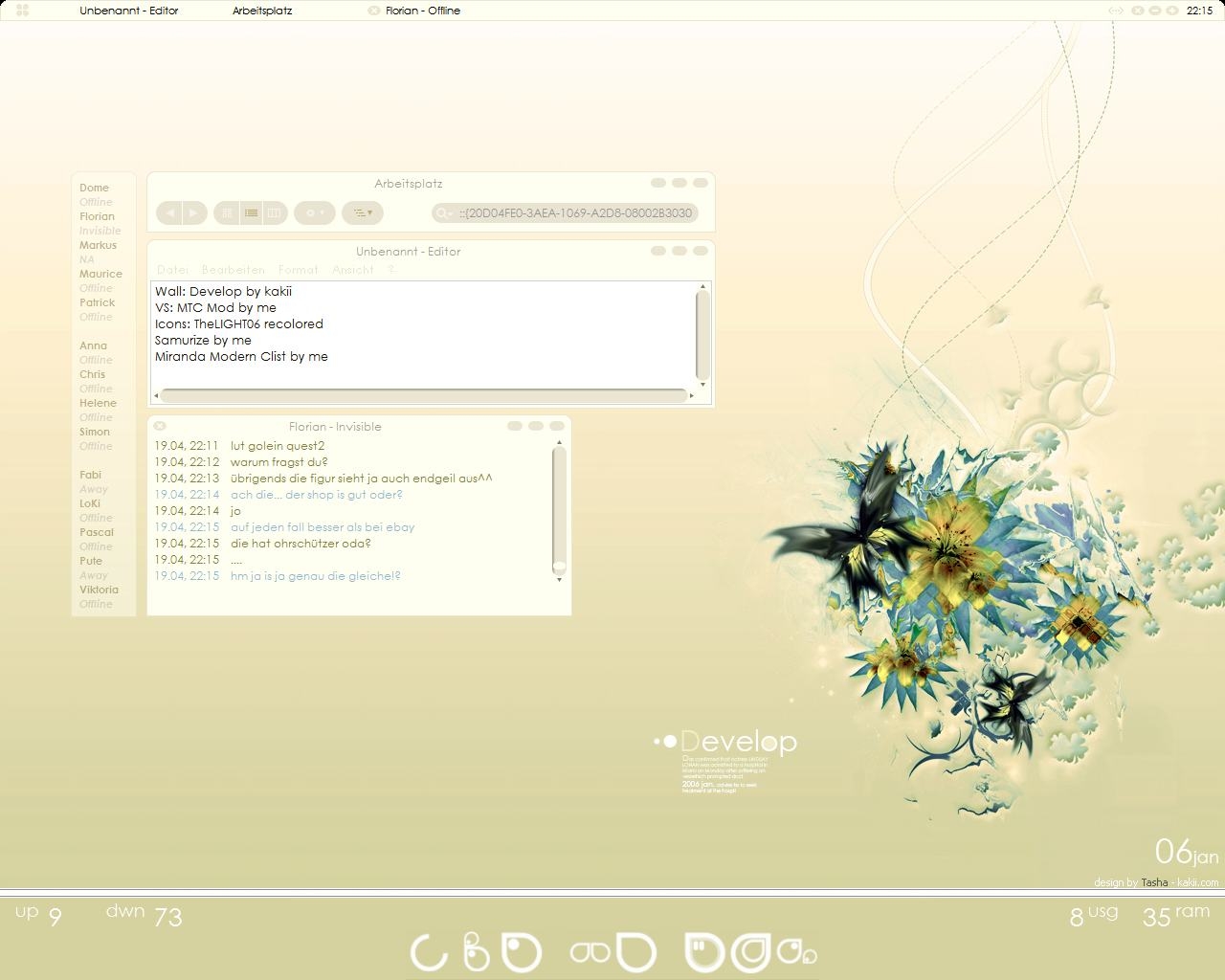Click the open-ring 'C' shaped dock icon
Viewport: 1225px width, 980px height.
point(429,953)
